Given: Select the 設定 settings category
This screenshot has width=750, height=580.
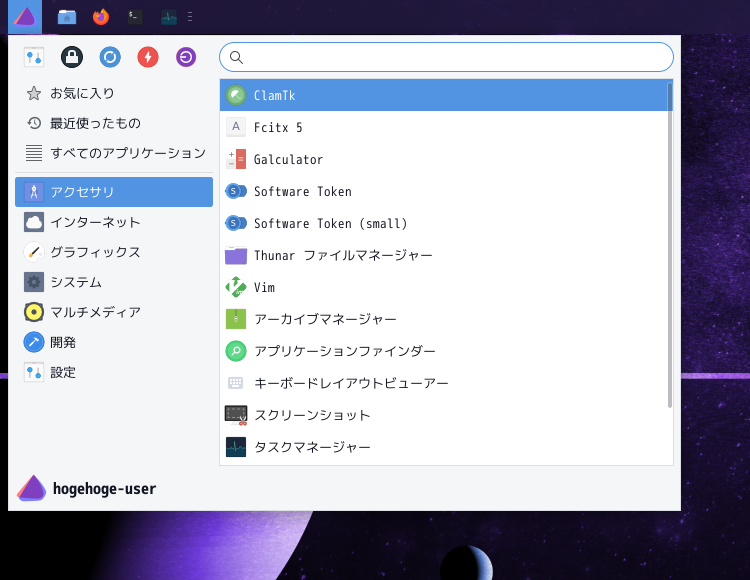Looking at the screenshot, I should 114,372.
